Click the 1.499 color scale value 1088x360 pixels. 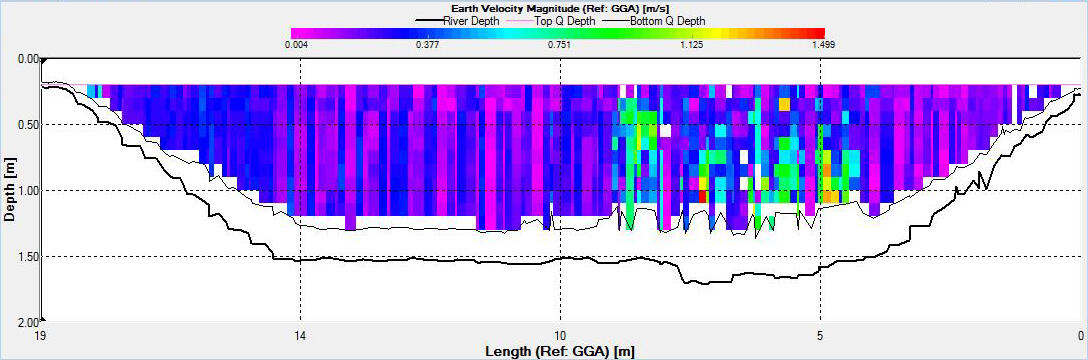824,45
